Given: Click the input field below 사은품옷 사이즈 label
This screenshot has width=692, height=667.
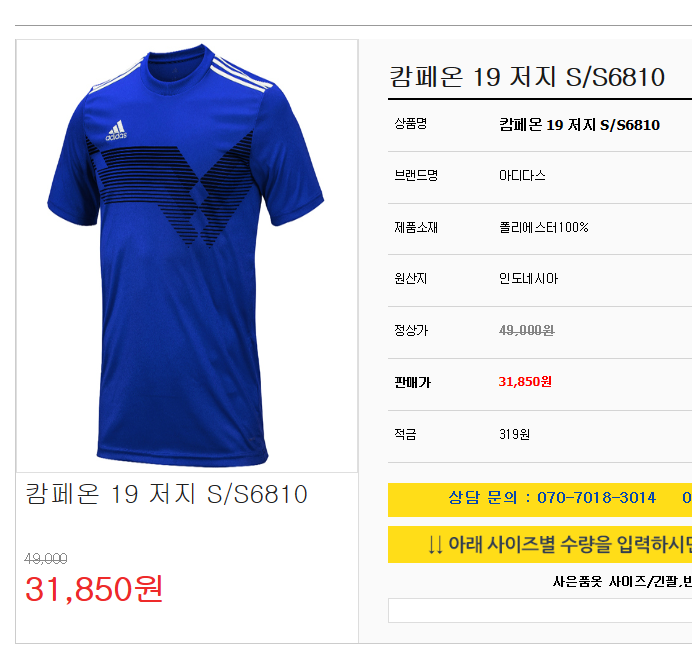Looking at the screenshot, I should tap(540, 610).
